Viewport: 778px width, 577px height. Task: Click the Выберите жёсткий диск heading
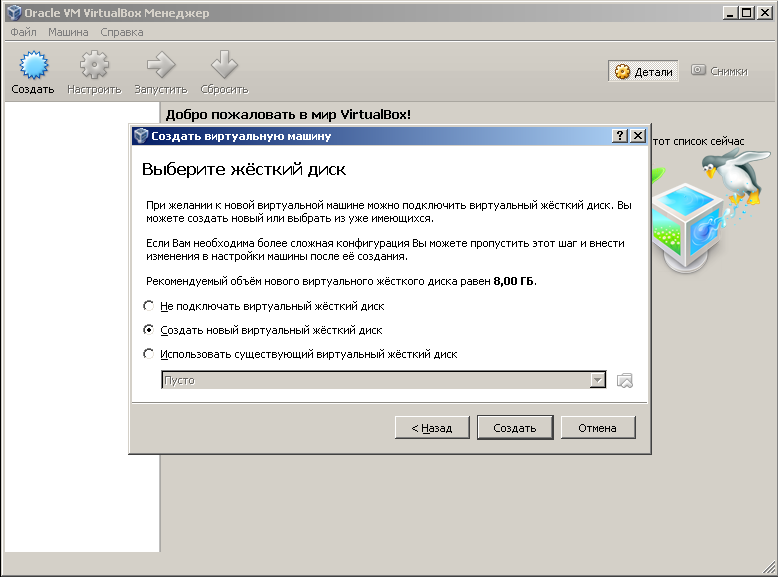(244, 170)
